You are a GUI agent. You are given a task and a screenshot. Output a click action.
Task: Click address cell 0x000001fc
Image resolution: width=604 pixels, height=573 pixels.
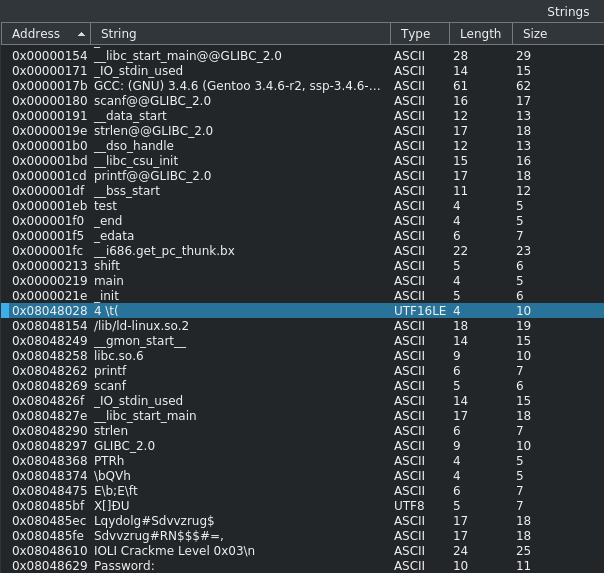[47, 251]
